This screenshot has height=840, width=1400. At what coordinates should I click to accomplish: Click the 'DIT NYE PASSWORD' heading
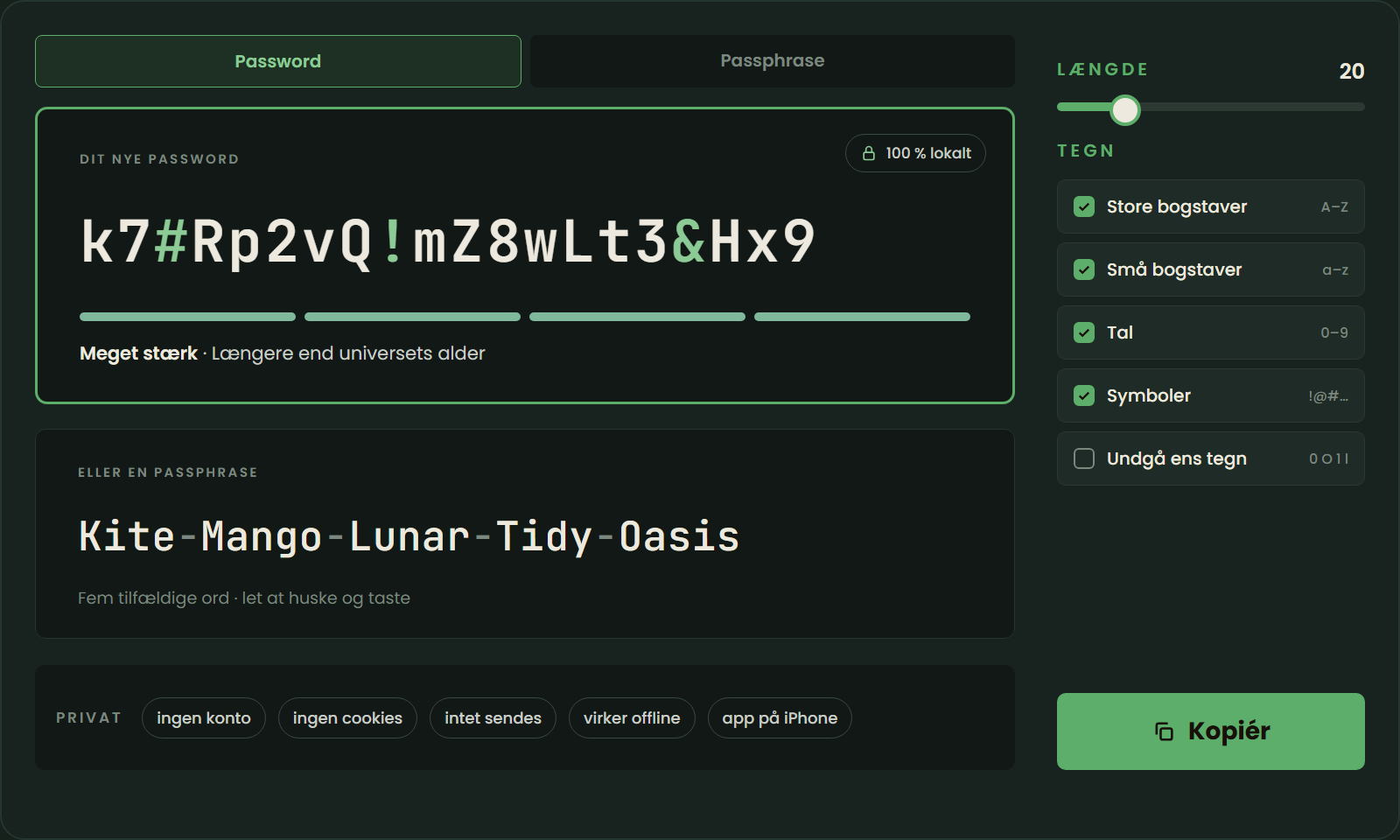click(x=159, y=159)
